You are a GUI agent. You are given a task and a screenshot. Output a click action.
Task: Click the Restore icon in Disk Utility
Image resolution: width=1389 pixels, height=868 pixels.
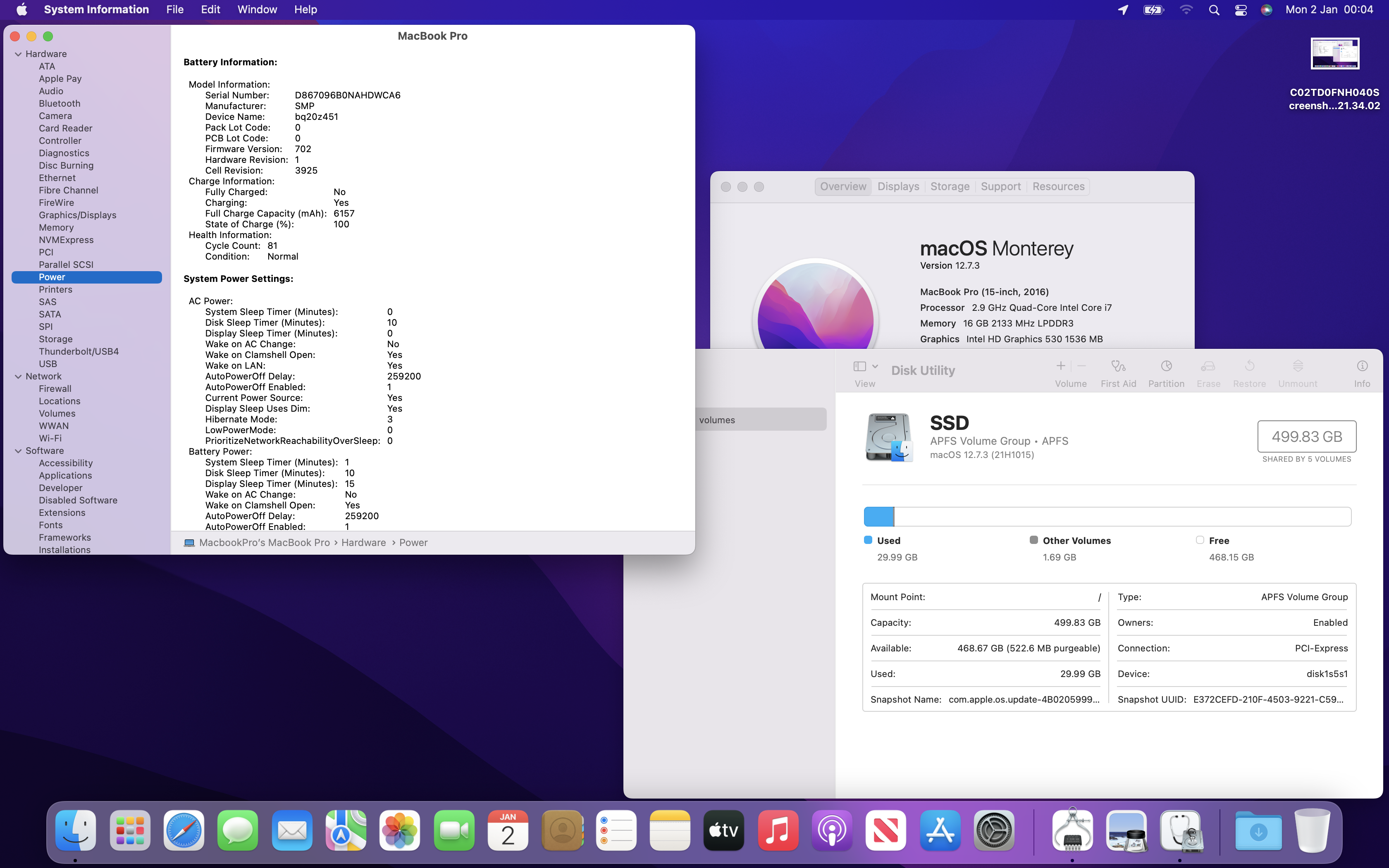pyautogui.click(x=1250, y=366)
